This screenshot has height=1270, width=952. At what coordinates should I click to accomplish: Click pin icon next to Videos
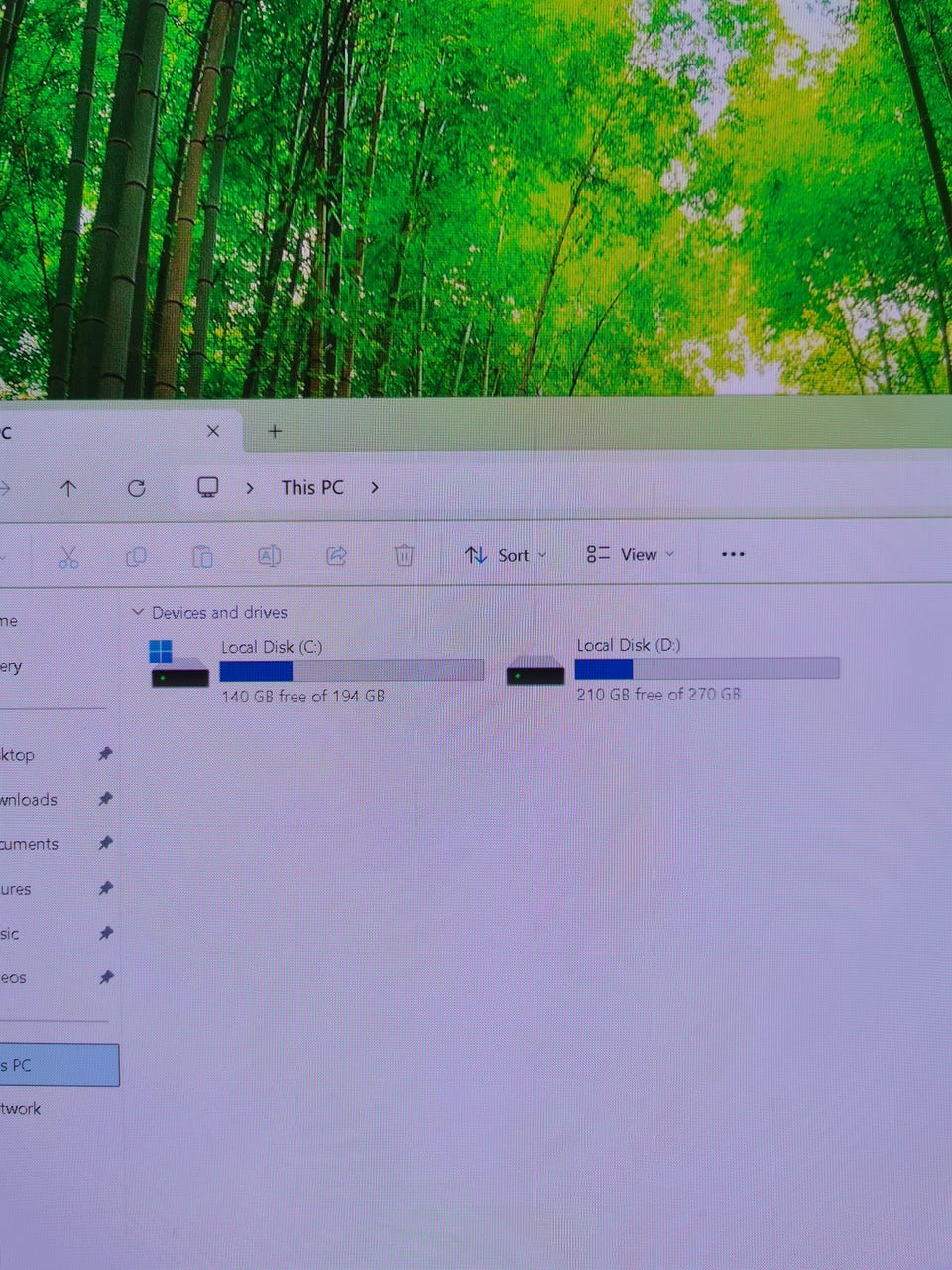[105, 977]
